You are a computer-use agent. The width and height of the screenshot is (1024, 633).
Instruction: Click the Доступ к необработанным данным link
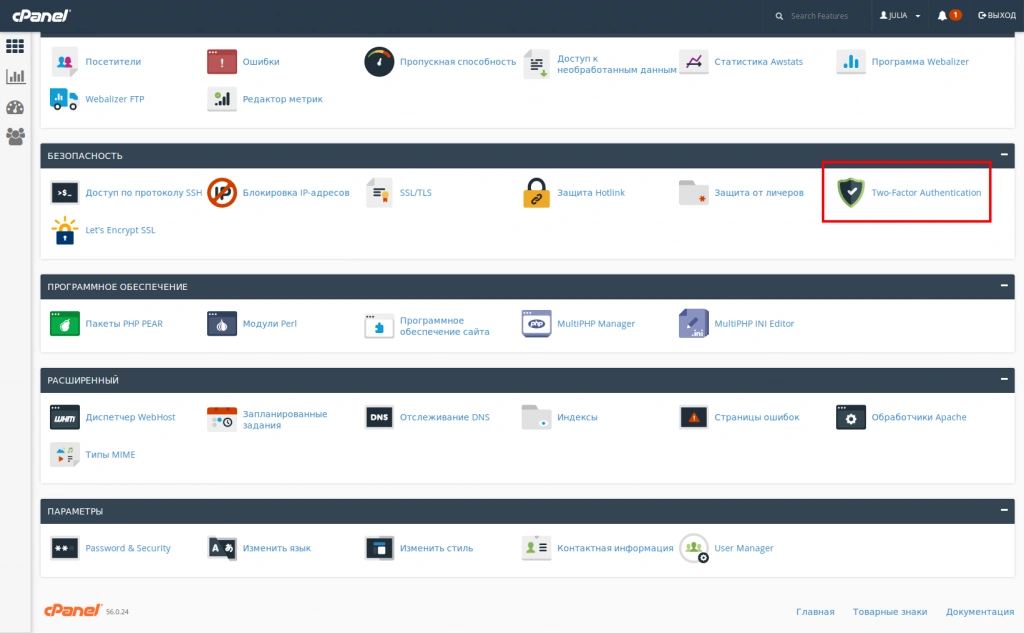point(616,64)
